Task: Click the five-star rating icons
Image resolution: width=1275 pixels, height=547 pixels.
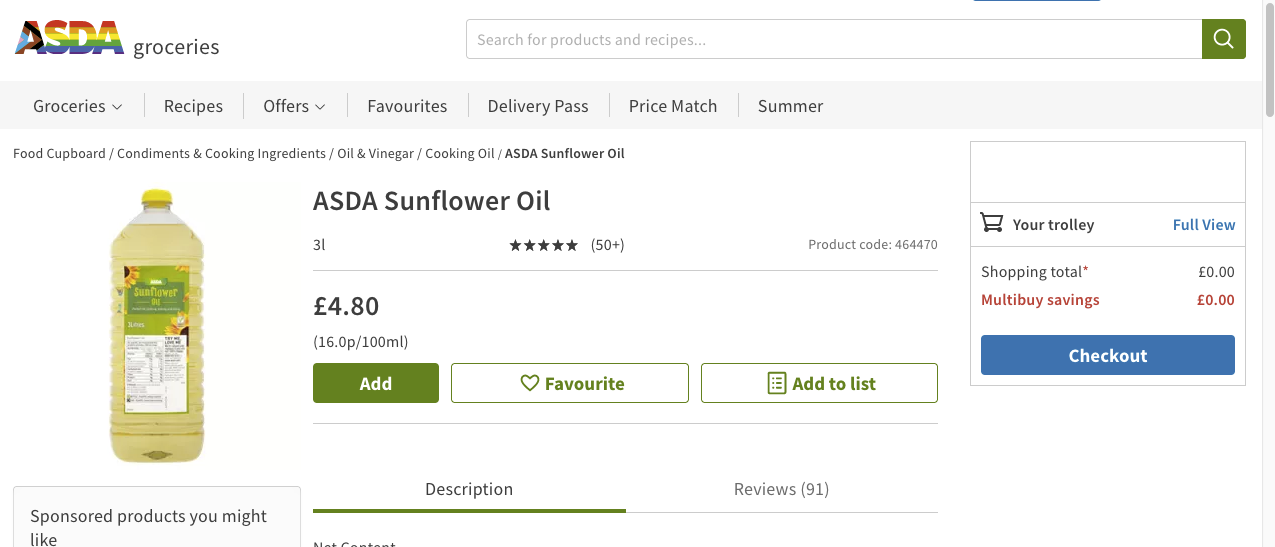Action: tap(543, 245)
